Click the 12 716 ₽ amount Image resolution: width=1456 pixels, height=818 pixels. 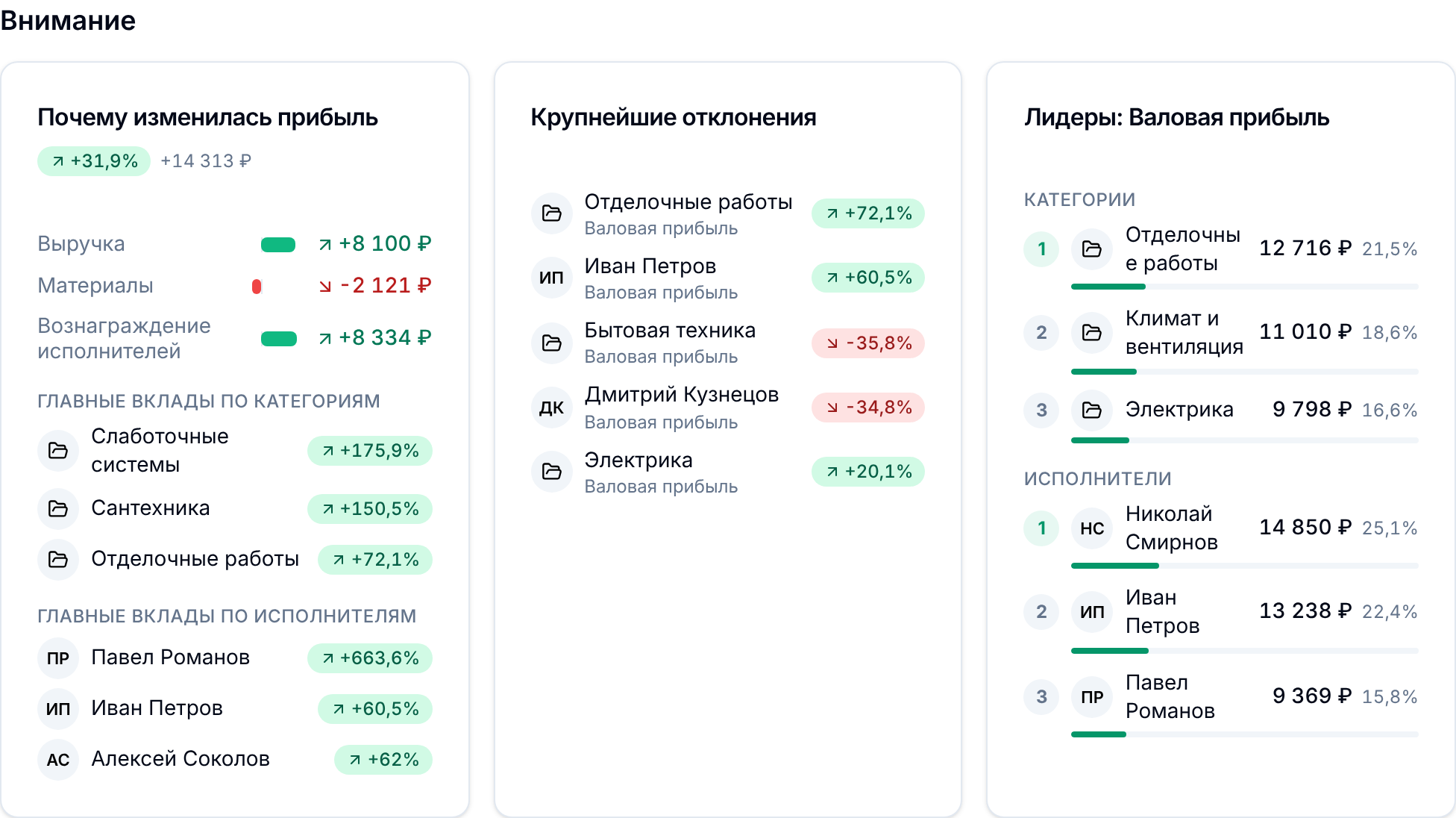pyautogui.click(x=1305, y=249)
